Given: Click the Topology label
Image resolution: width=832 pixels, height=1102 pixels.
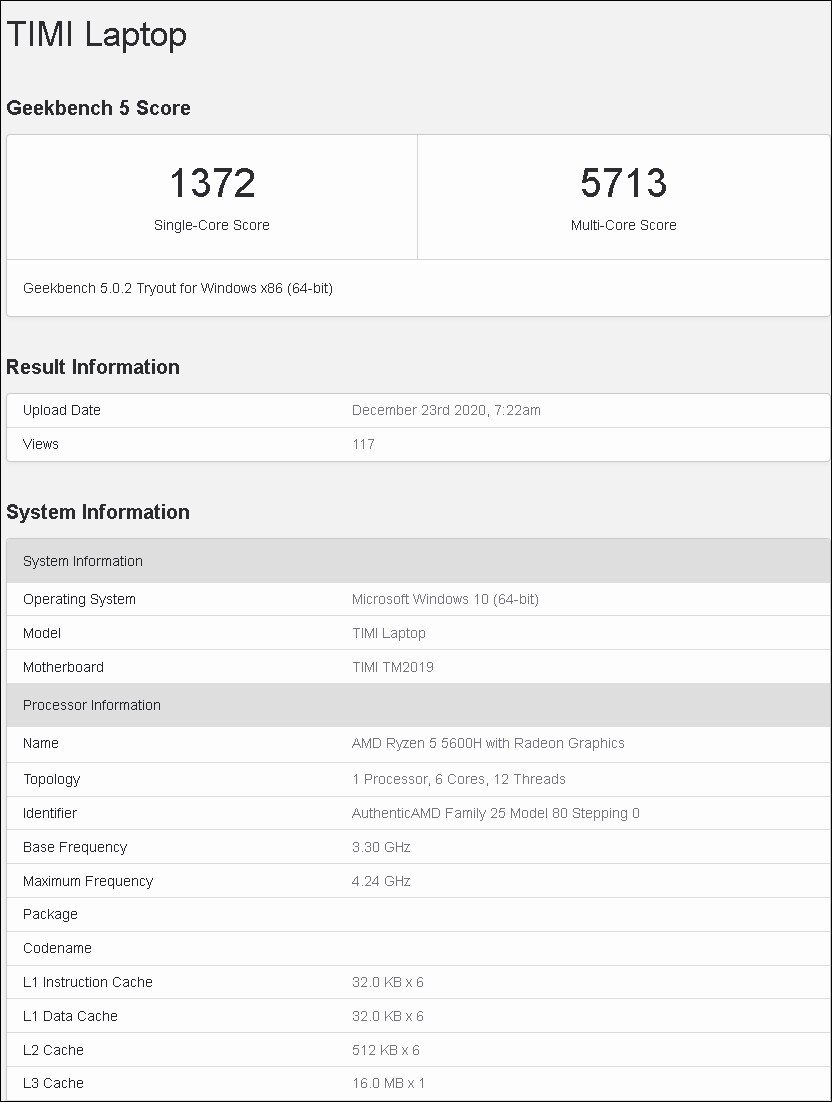Looking at the screenshot, I should 52,779.
